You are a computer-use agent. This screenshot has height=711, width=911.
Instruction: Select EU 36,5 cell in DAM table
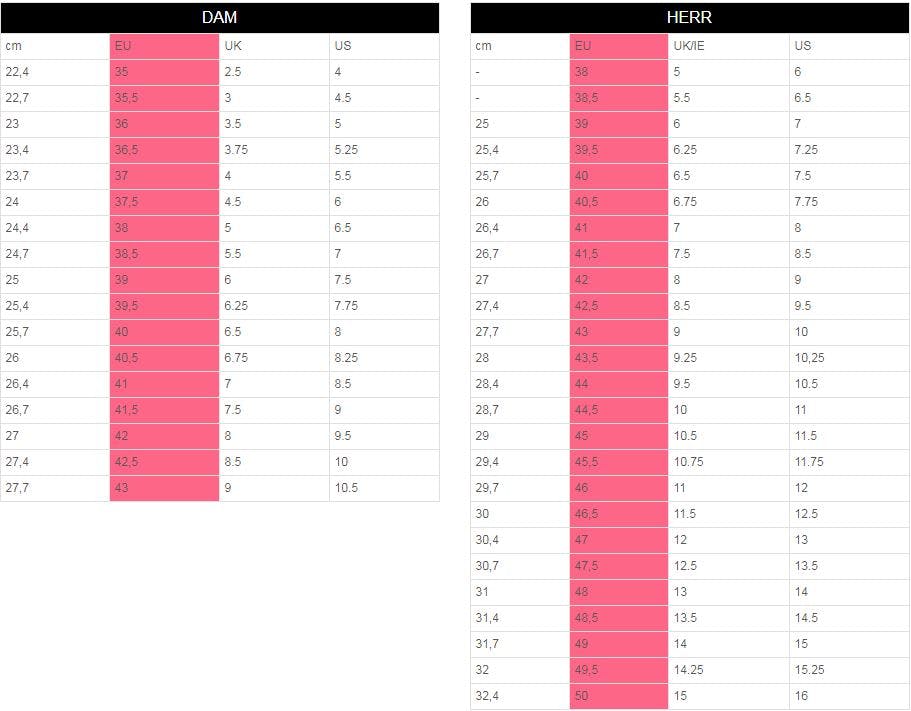[x=164, y=150]
